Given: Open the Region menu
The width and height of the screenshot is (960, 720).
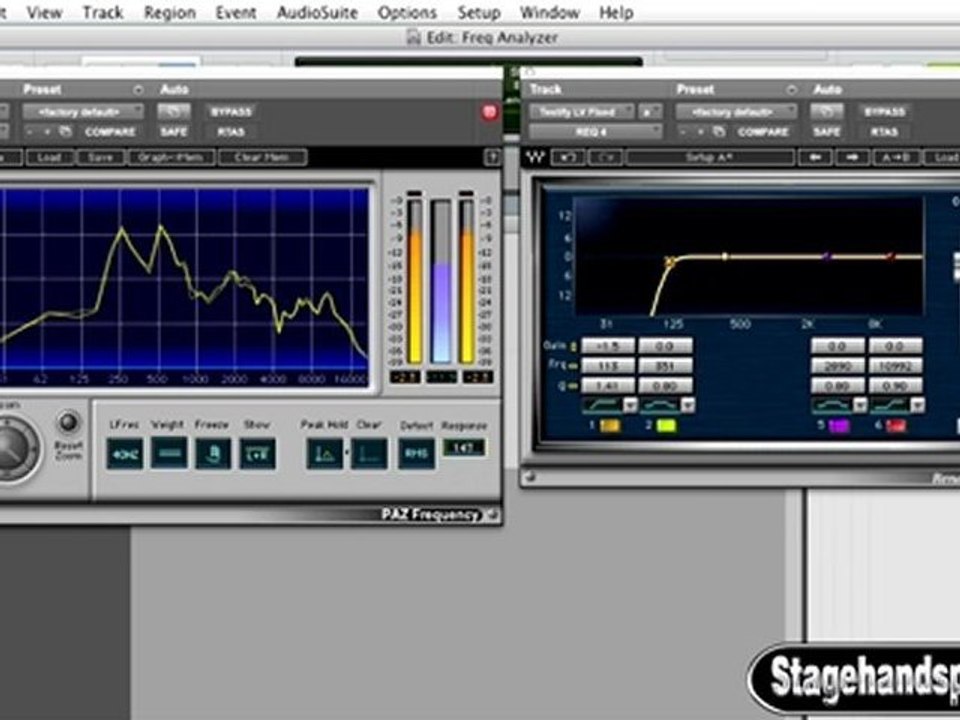Looking at the screenshot, I should (170, 12).
